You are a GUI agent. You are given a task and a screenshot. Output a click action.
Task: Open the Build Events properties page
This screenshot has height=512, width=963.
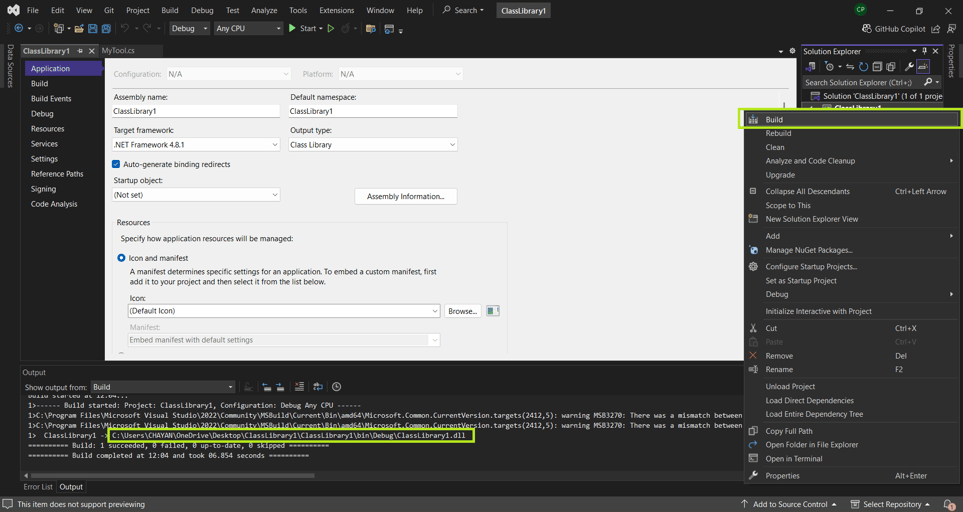point(51,98)
